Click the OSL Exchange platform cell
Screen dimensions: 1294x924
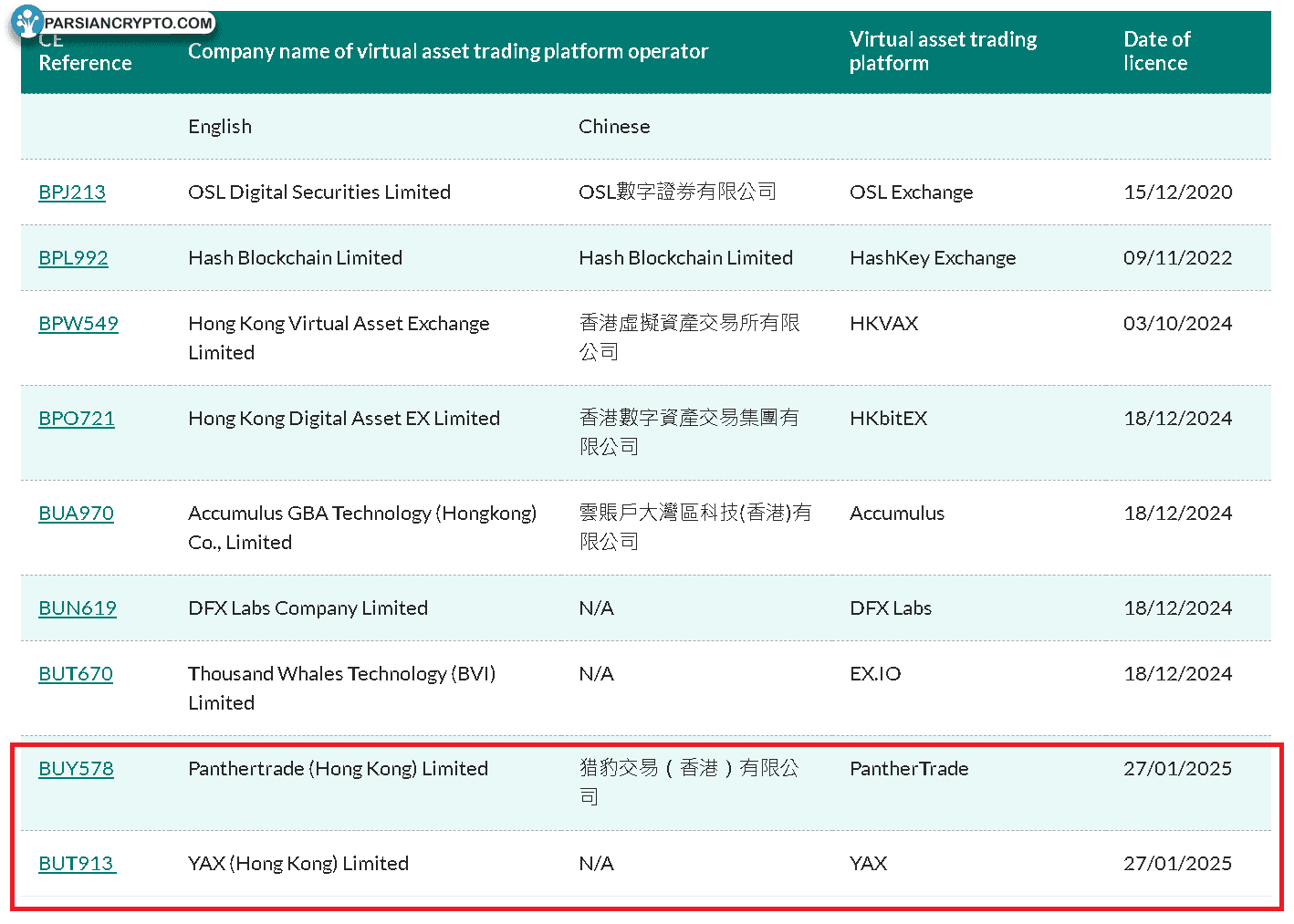point(911,192)
